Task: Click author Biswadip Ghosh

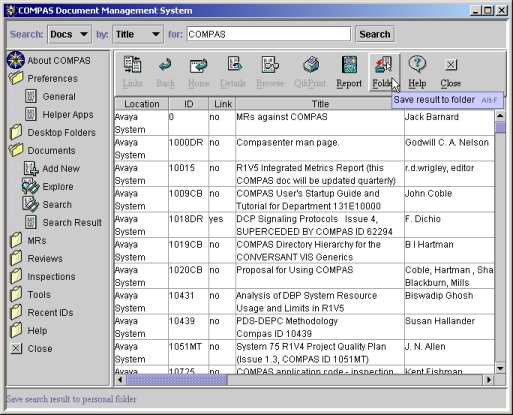Action: coord(439,296)
